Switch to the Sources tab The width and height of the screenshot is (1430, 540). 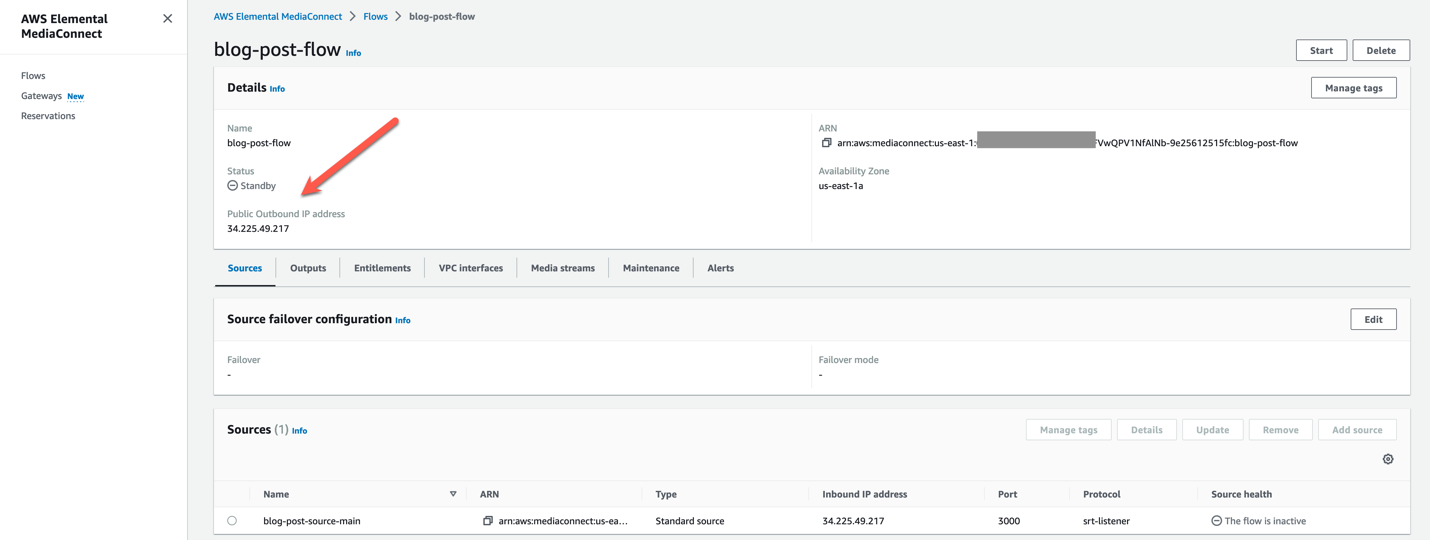pyautogui.click(x=245, y=268)
